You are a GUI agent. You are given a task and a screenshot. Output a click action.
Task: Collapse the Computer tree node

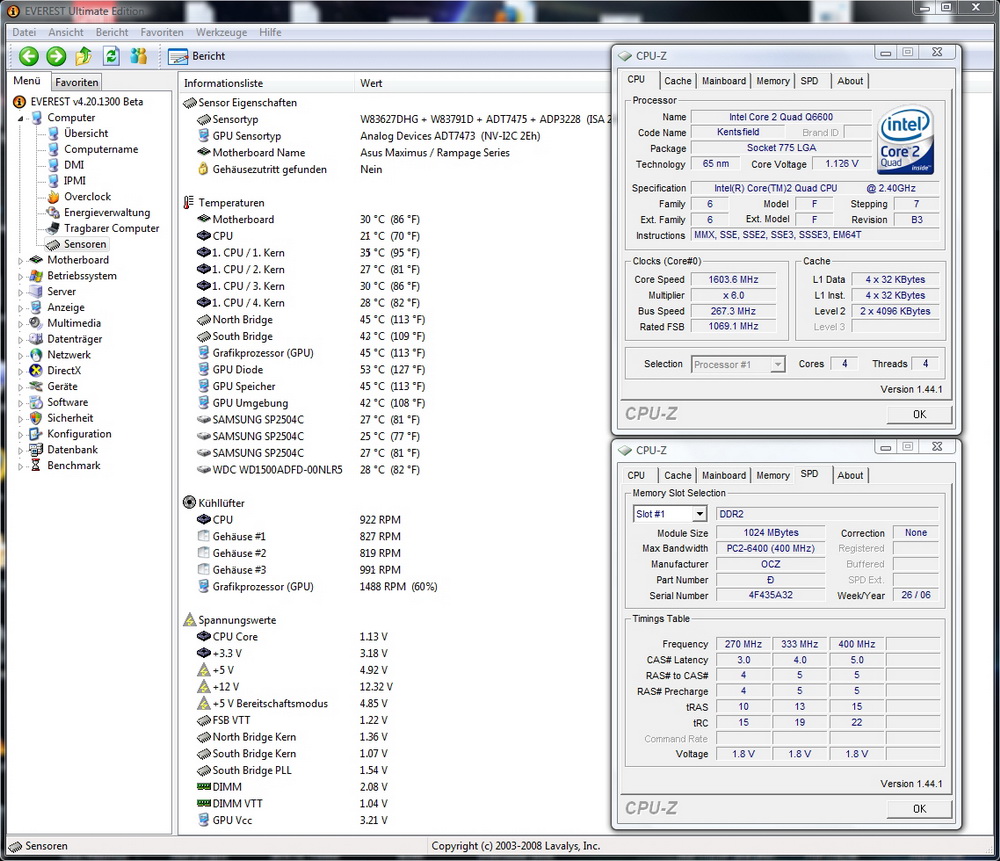20,118
